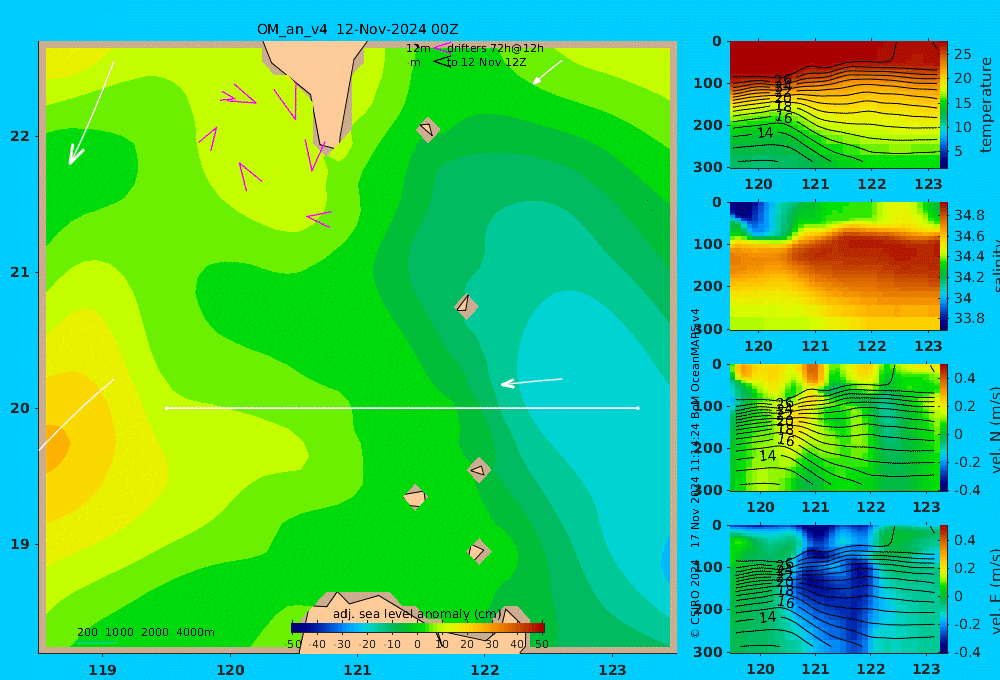The height and width of the screenshot is (680, 1000).
Task: Click the white current arrow above the transect line
Action: pos(531,381)
